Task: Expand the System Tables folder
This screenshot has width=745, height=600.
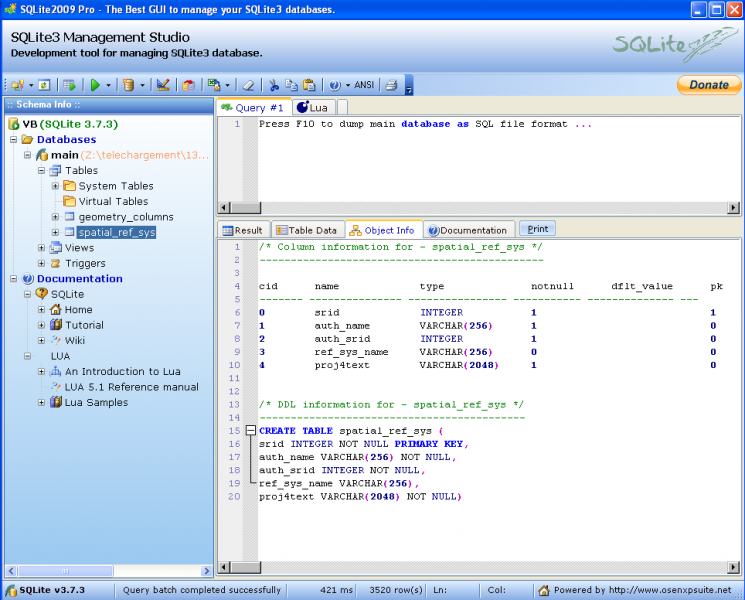Action: (55, 186)
